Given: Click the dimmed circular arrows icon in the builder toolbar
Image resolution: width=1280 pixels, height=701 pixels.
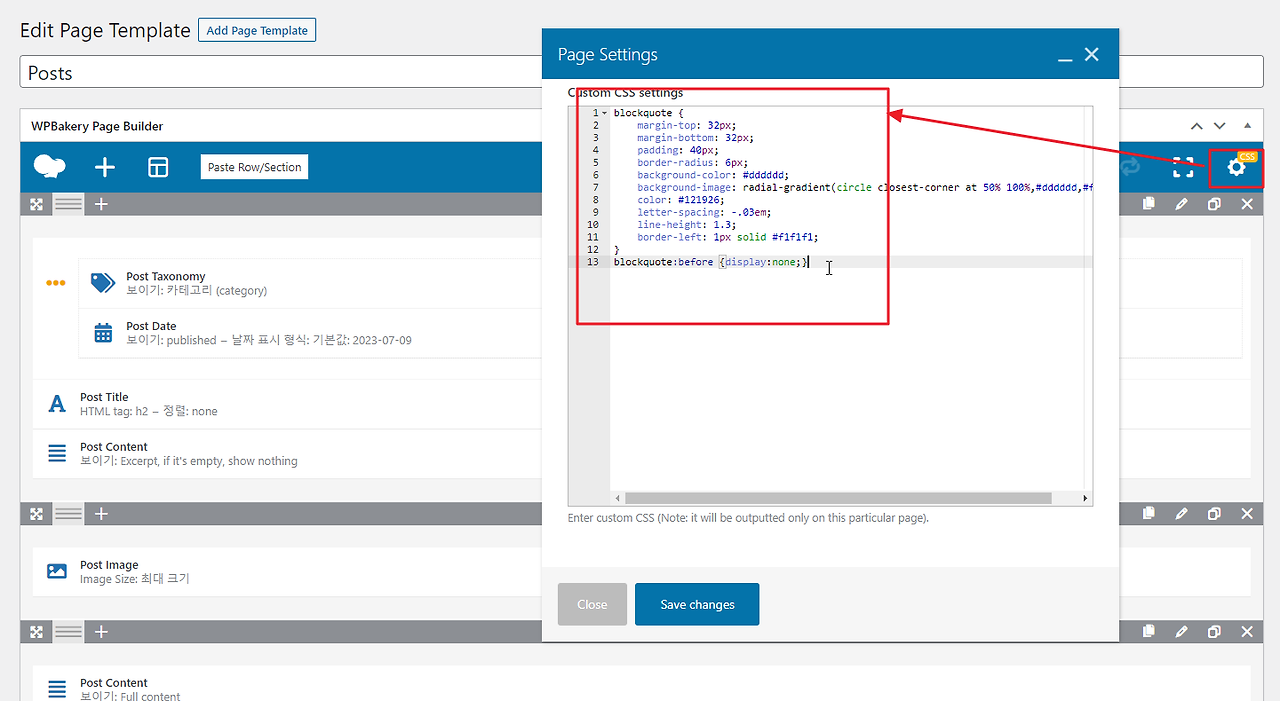Looking at the screenshot, I should pos(1130,167).
